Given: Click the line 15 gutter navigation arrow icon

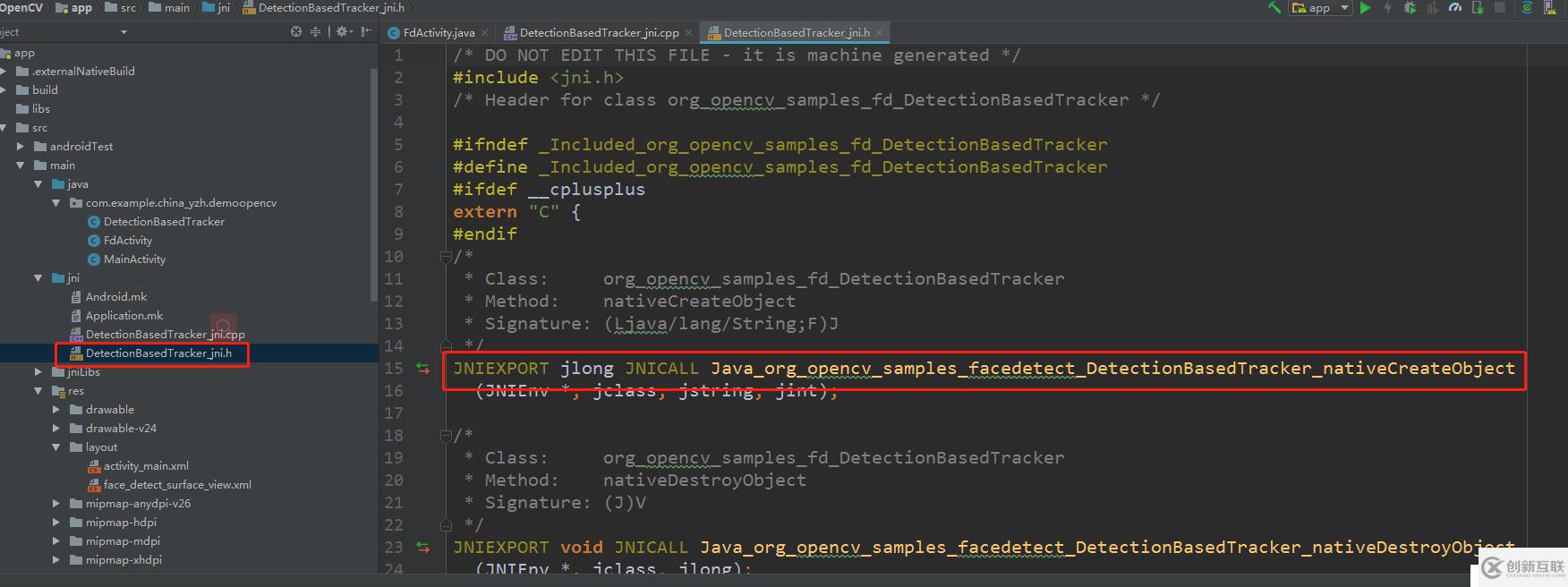Looking at the screenshot, I should tap(422, 368).
